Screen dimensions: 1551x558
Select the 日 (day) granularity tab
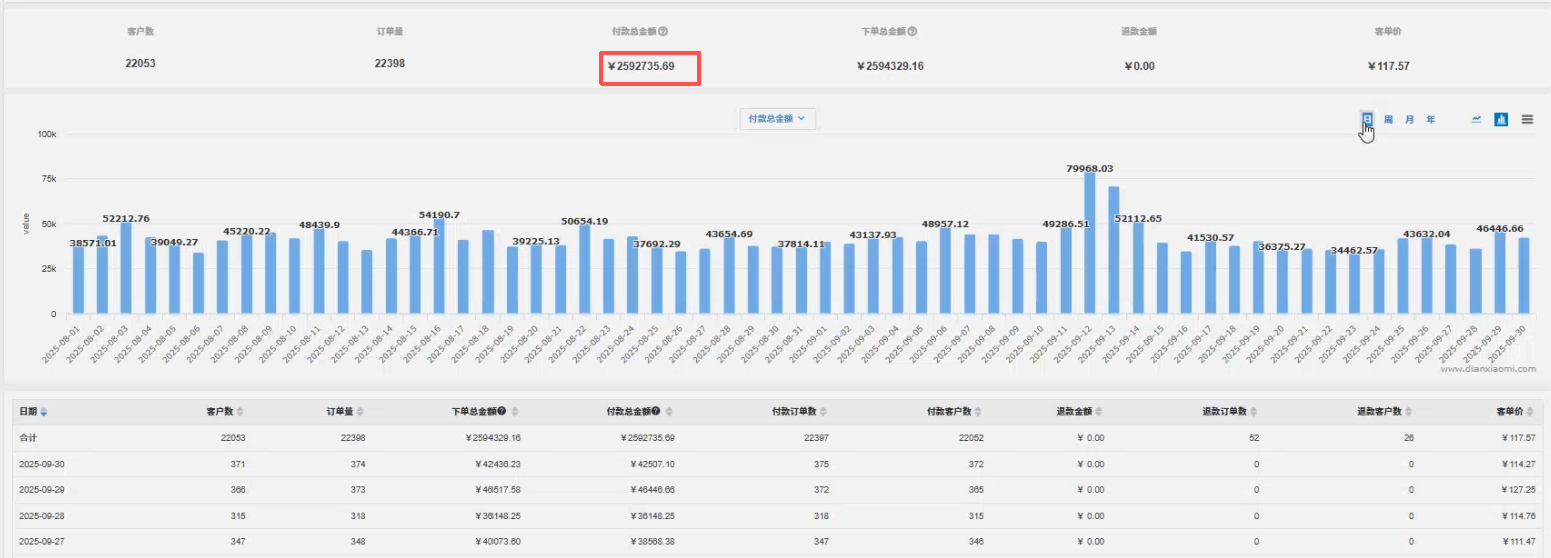[x=1367, y=119]
